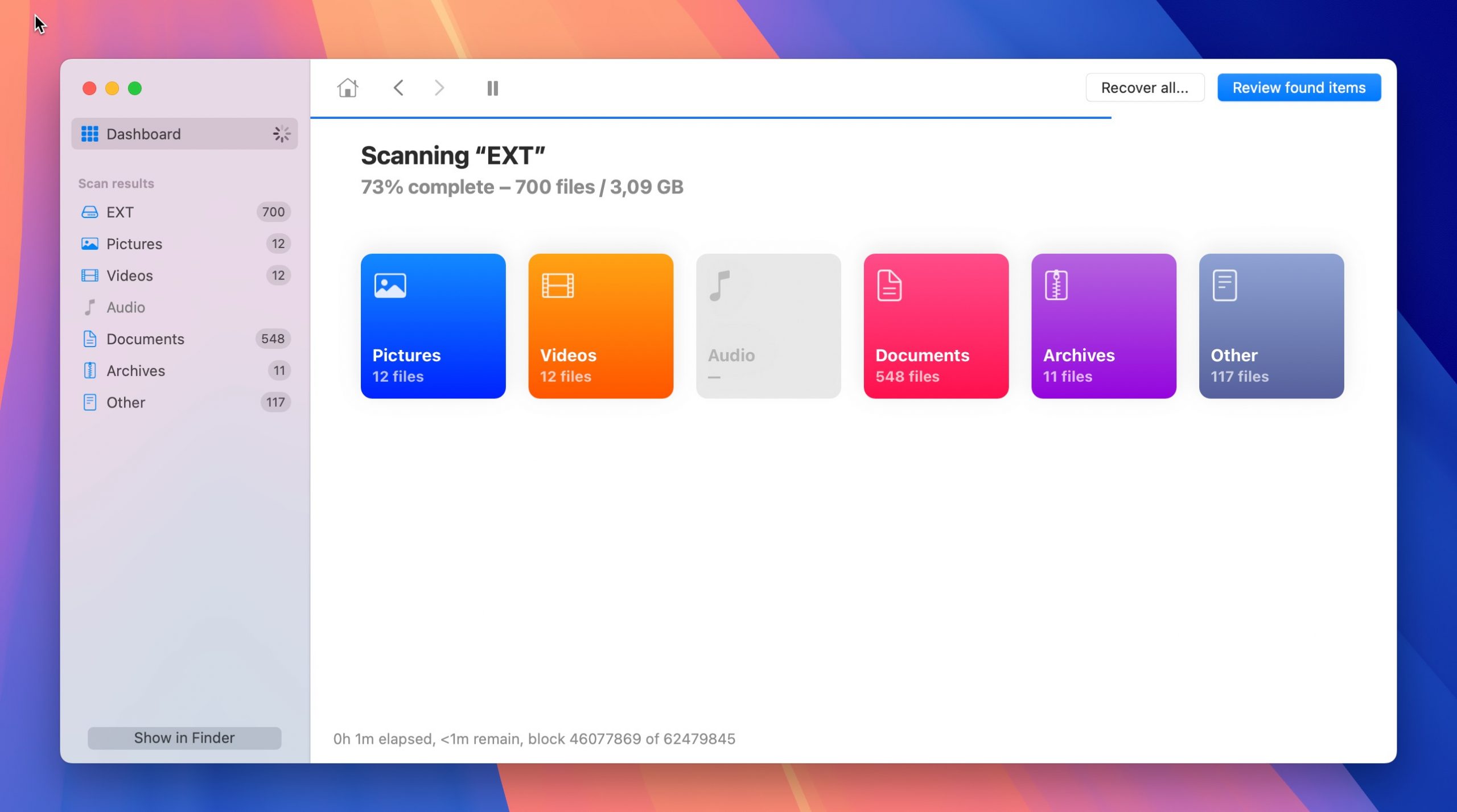Click the elapsed time status line

coord(534,739)
